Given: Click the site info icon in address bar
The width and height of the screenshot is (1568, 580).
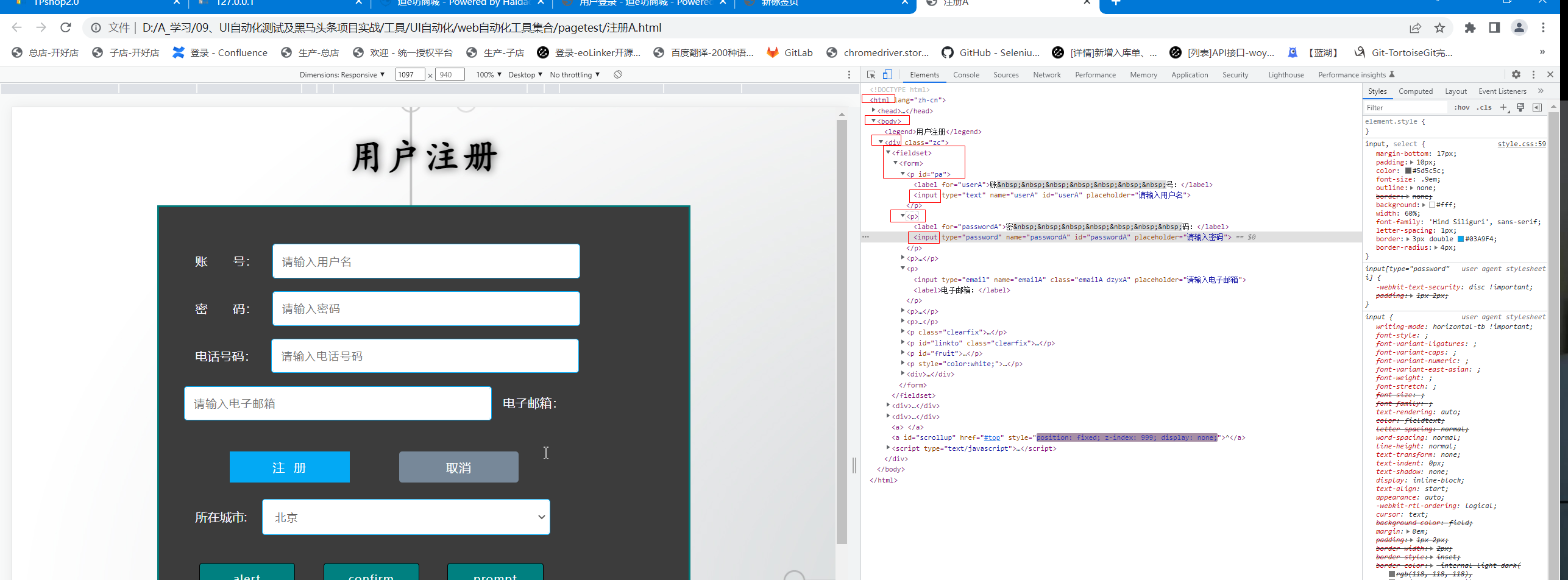Looking at the screenshot, I should 96,28.
